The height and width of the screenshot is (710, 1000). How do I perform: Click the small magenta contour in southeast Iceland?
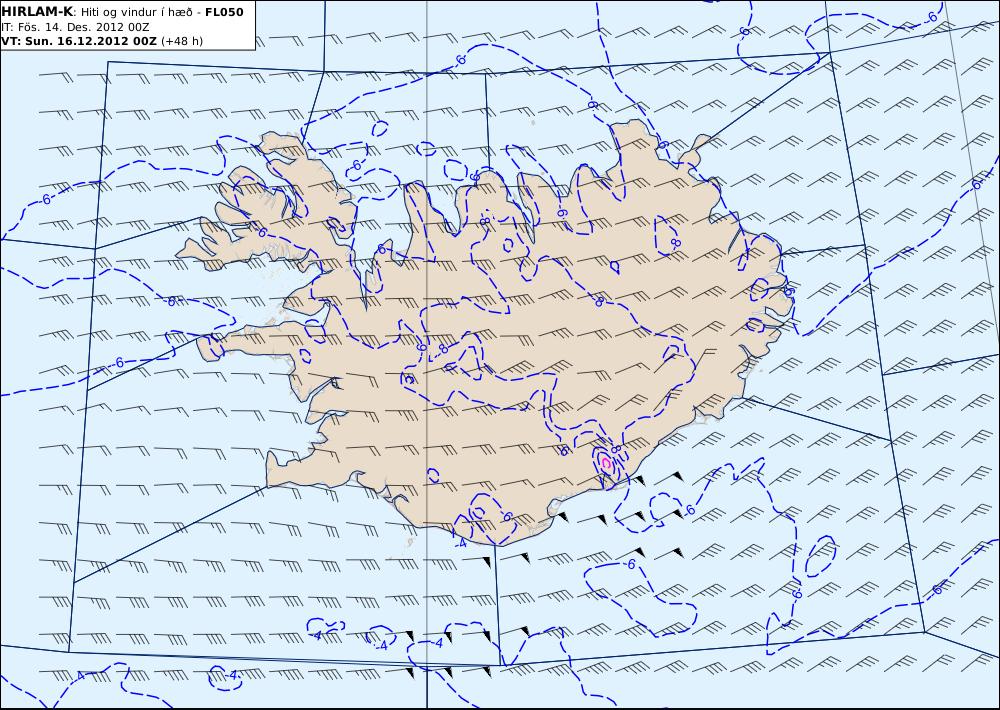[x=606, y=464]
